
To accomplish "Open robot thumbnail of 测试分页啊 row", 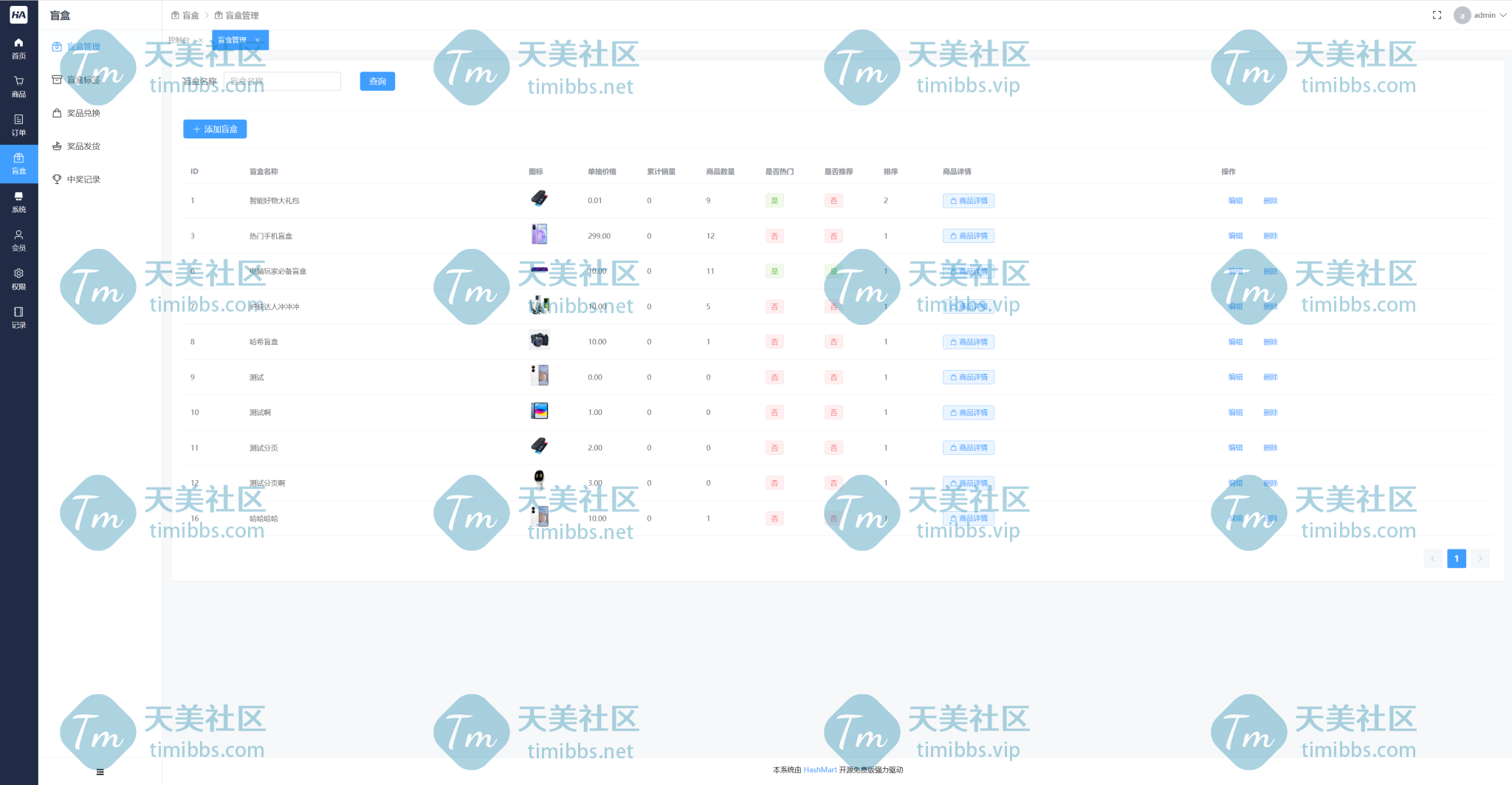I will (x=539, y=480).
